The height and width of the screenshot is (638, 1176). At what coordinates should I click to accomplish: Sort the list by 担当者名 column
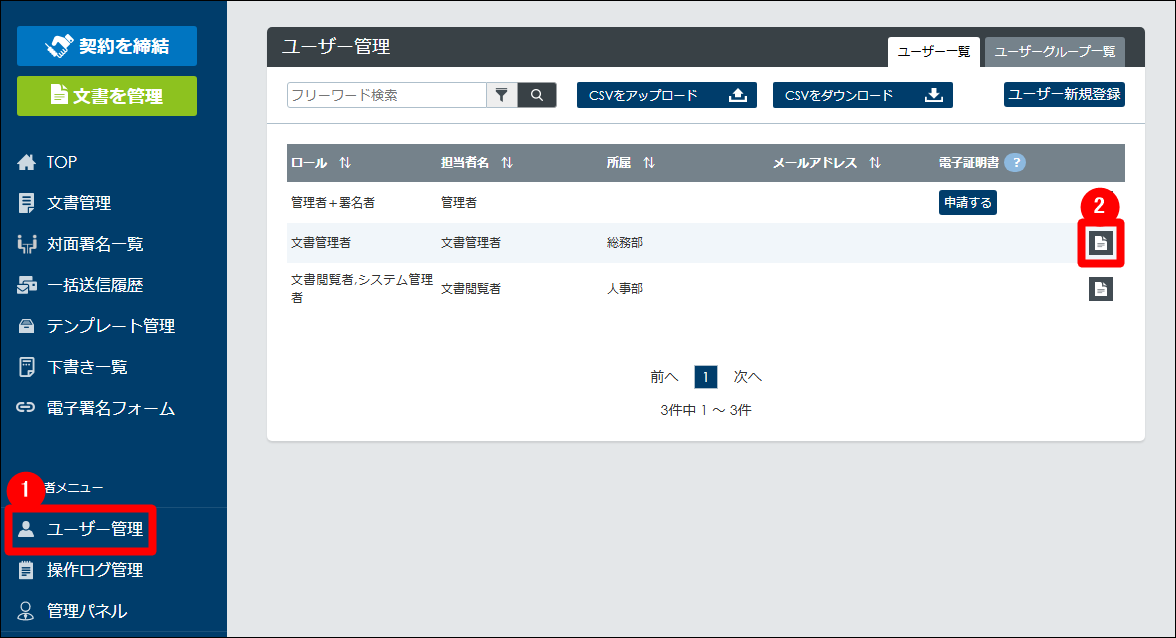506,163
